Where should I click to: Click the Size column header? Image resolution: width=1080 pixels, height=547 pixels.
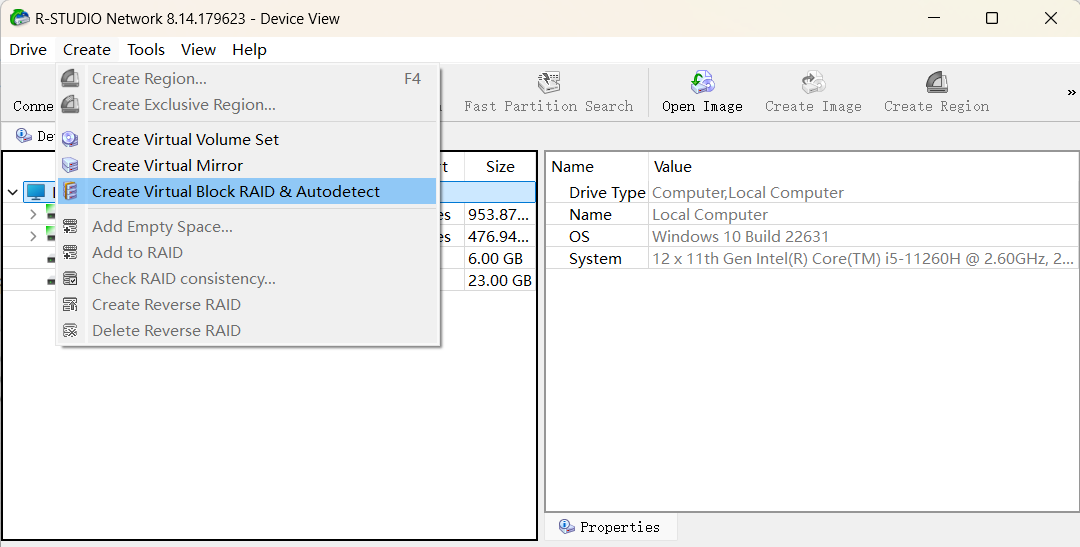(x=500, y=167)
